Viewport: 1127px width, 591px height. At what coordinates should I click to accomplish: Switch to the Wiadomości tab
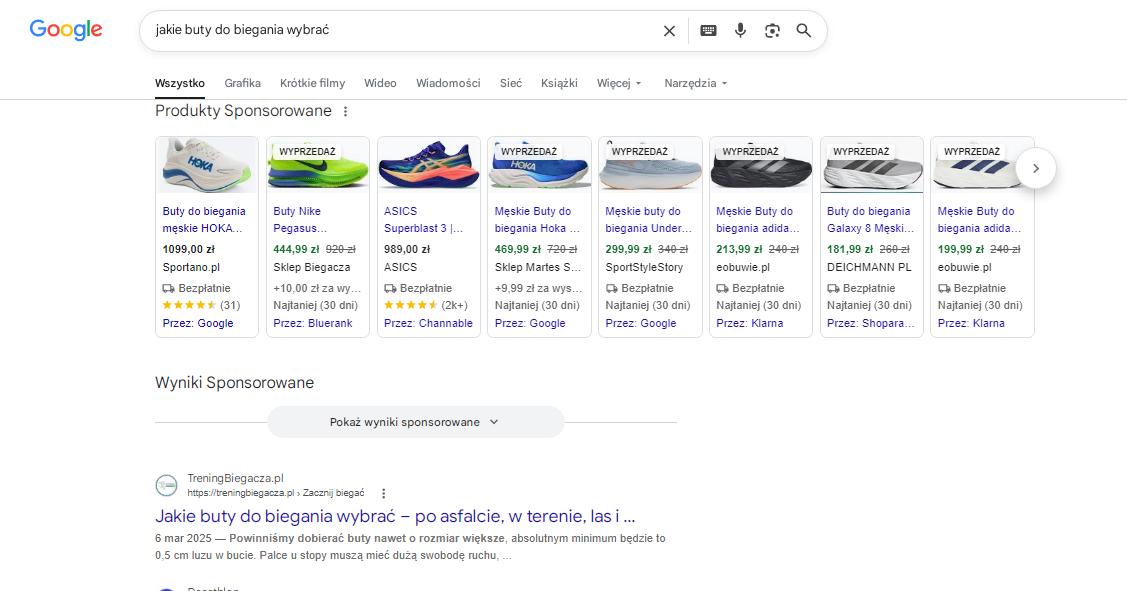coord(448,83)
